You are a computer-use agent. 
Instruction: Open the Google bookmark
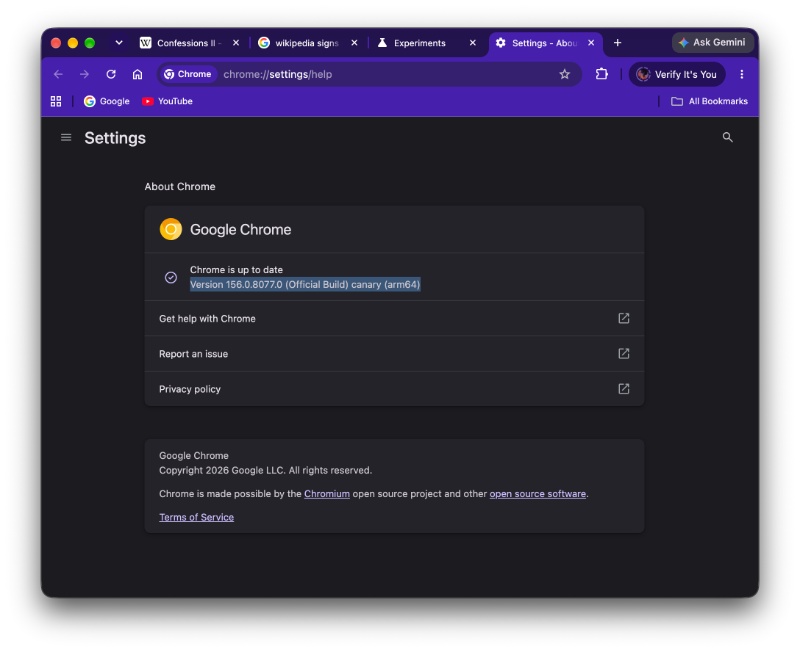(107, 101)
